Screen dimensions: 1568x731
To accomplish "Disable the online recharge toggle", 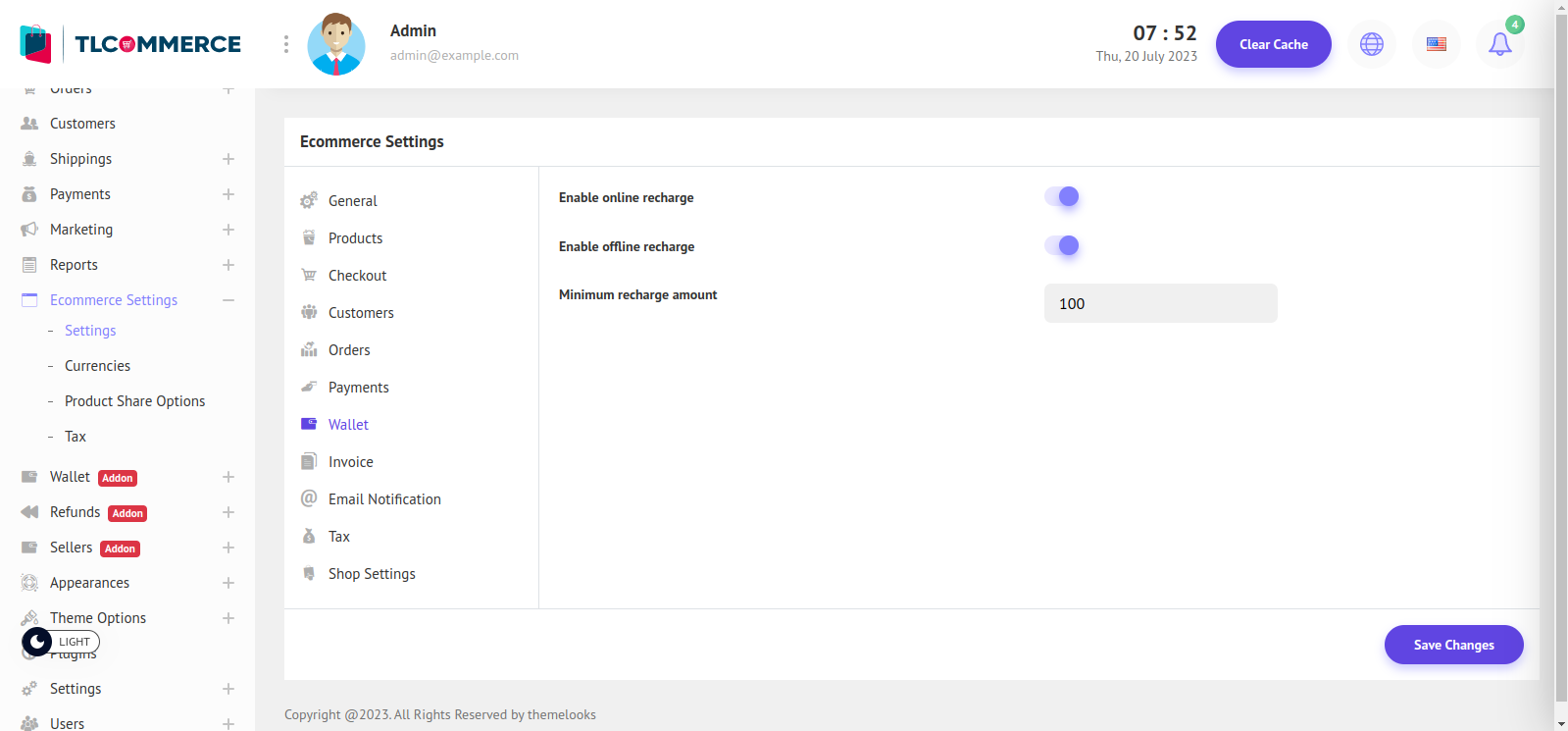I will (x=1061, y=196).
